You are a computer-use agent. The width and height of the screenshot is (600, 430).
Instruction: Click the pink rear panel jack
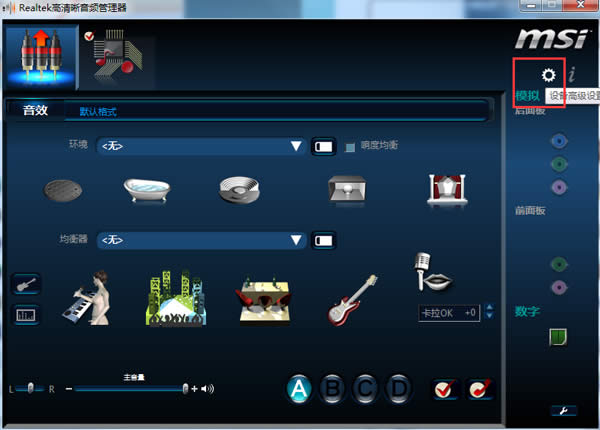pyautogui.click(x=559, y=188)
